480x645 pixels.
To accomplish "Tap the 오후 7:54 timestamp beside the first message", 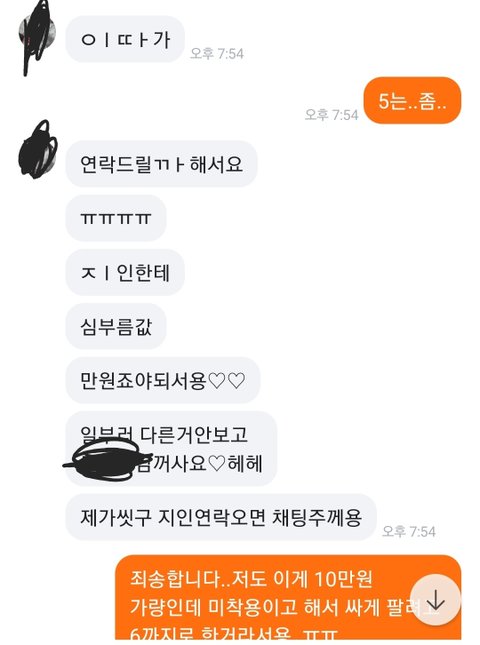I will pyautogui.click(x=217, y=53).
